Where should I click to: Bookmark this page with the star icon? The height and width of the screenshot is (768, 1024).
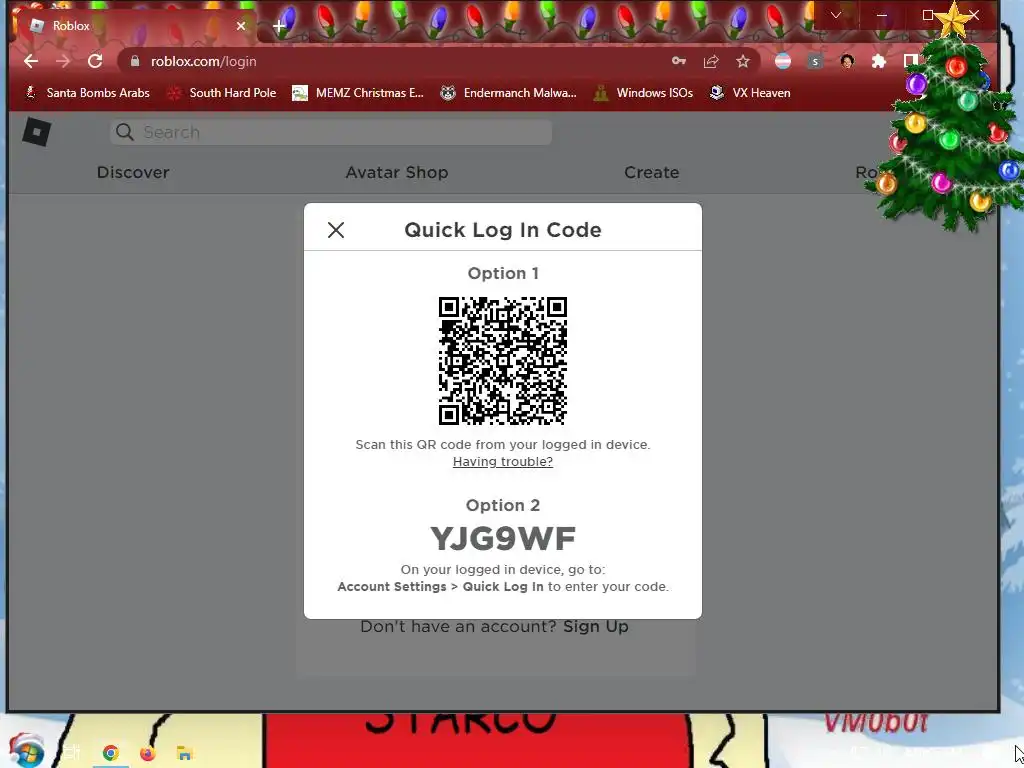click(743, 61)
